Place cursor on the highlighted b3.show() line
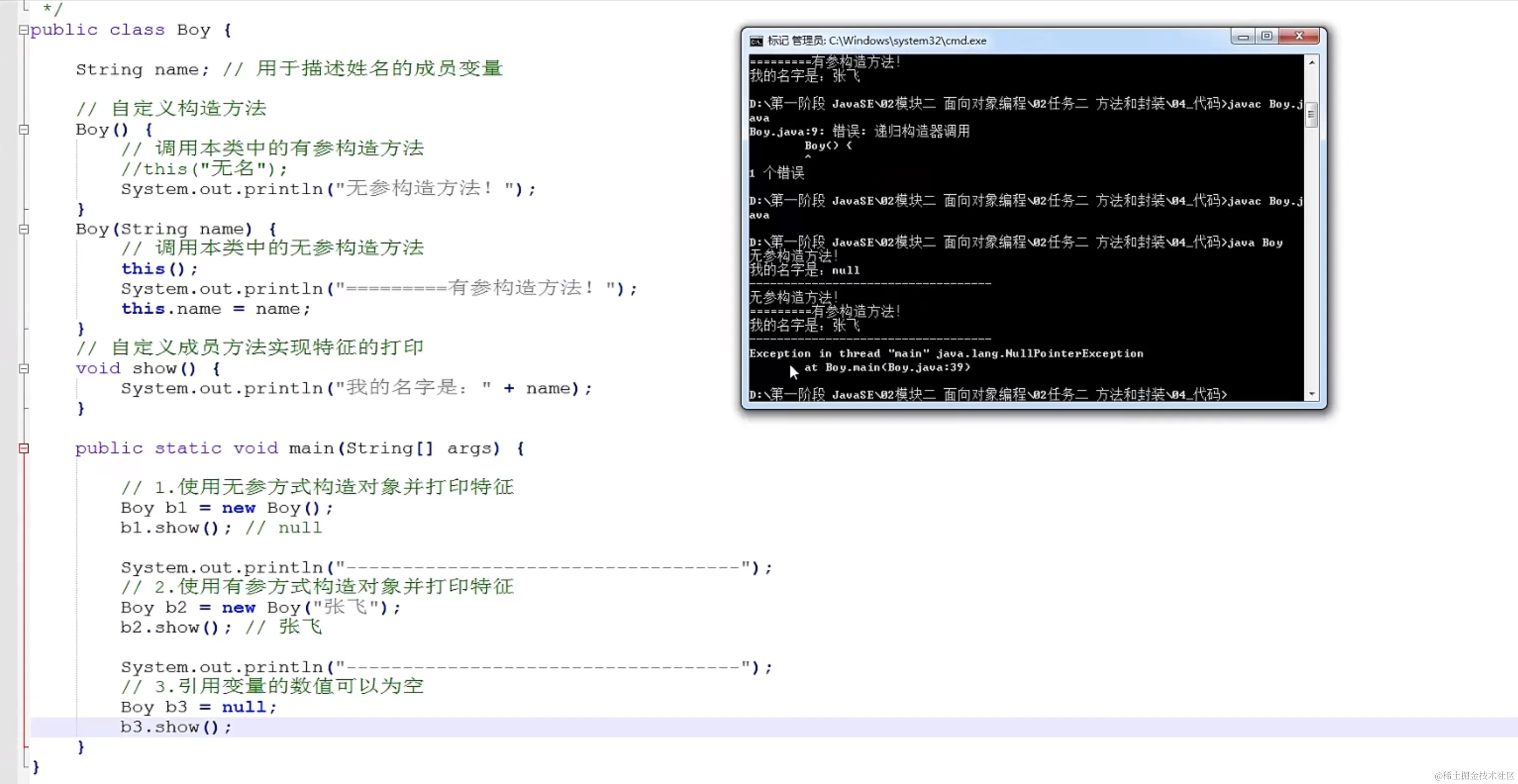 (x=176, y=727)
